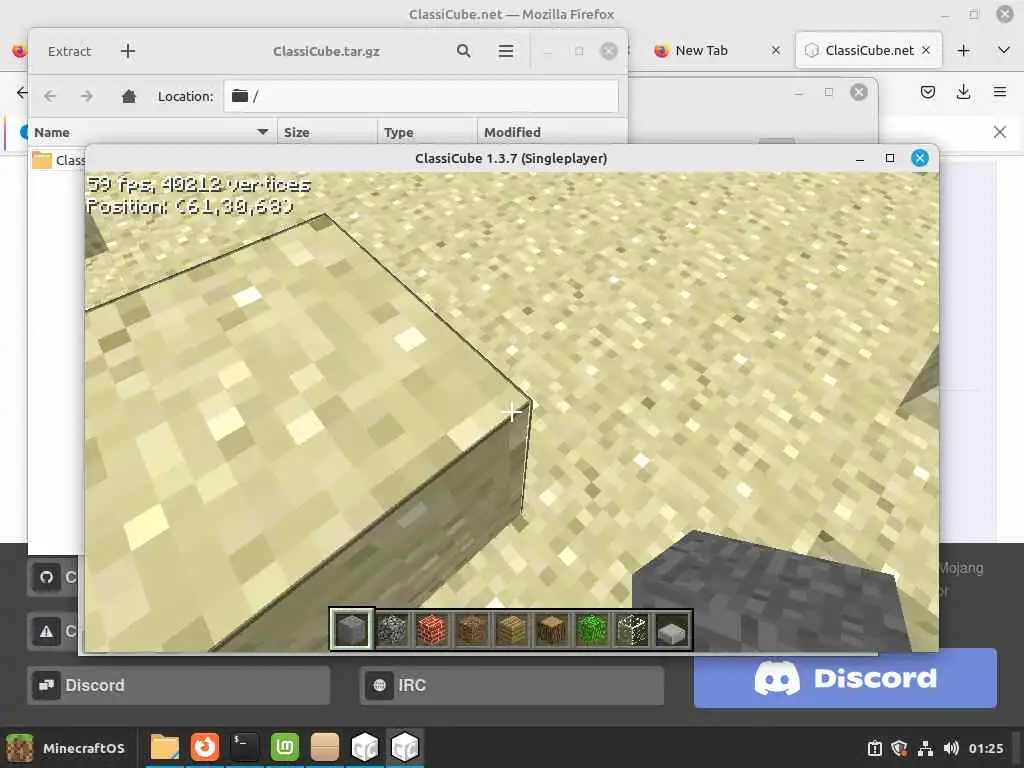The width and height of the screenshot is (1024, 768).
Task: Sort archive by Size column
Action: [x=327, y=132]
